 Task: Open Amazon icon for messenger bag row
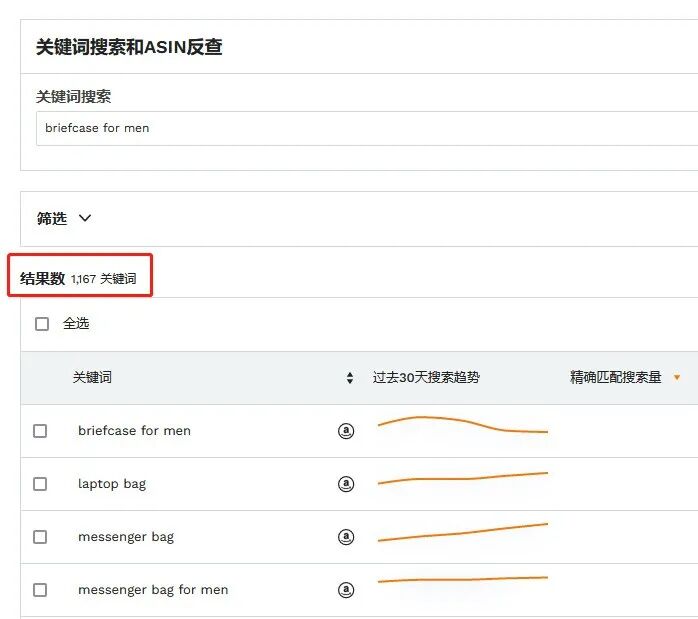346,537
